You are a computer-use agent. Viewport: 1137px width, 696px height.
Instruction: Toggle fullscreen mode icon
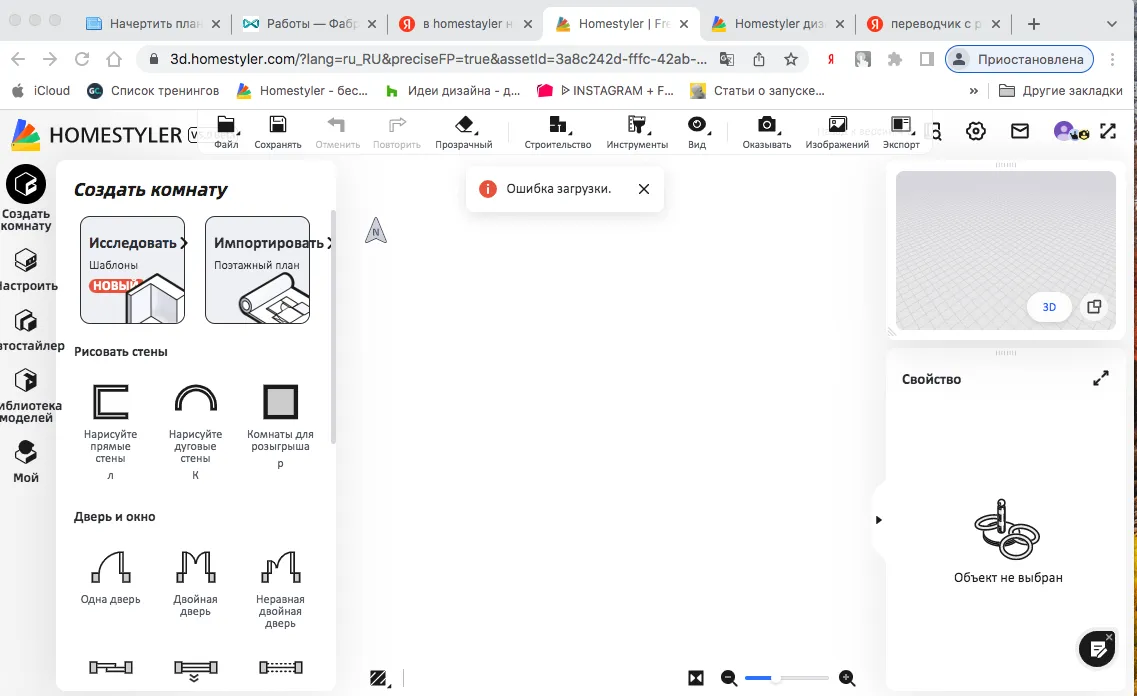(x=1108, y=131)
